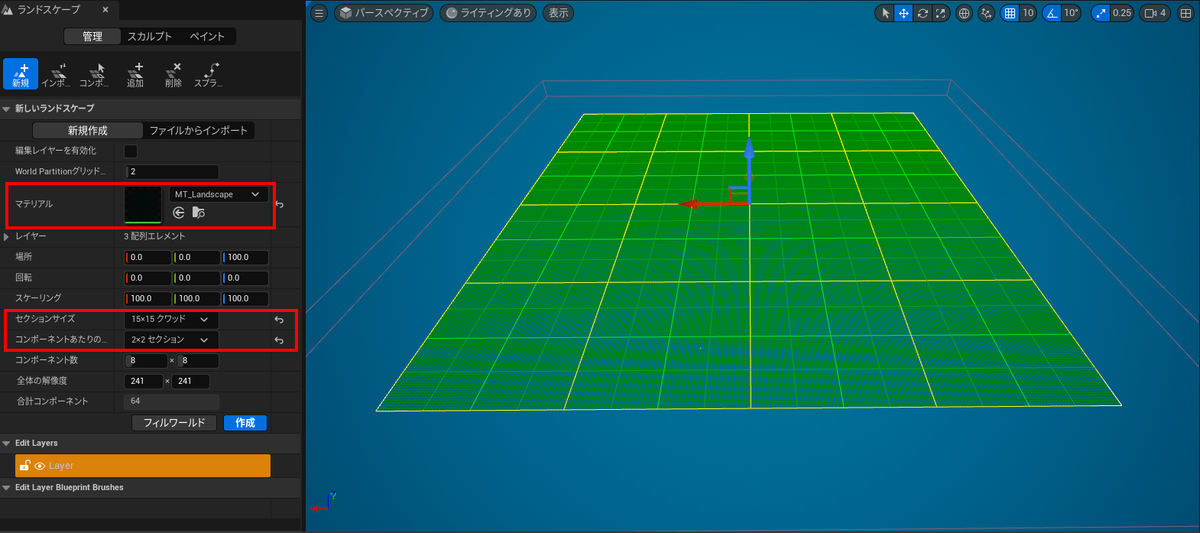Open the セクションサイズ 15×15 クワッド dropdown

(x=172, y=319)
